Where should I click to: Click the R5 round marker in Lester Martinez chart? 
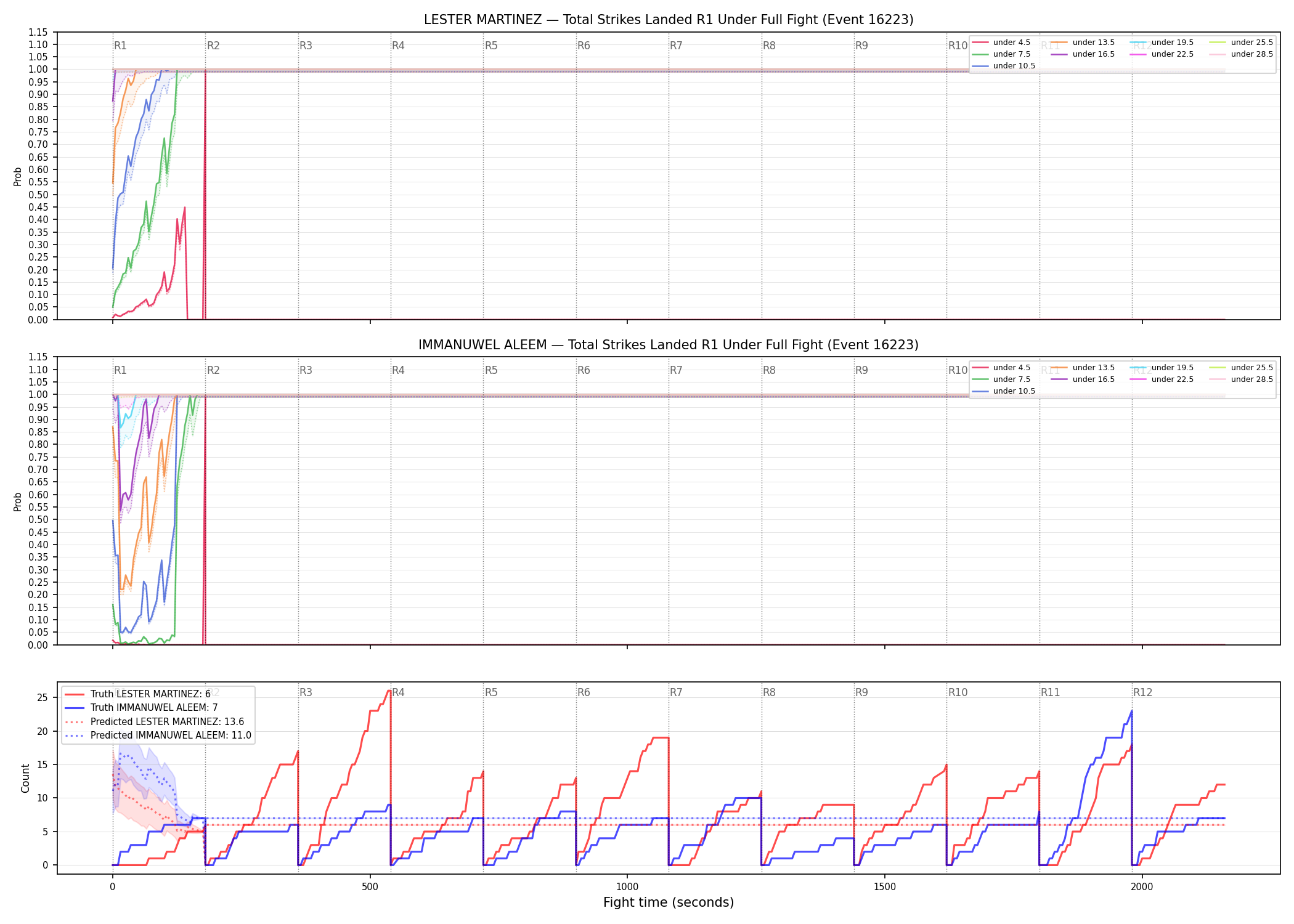coord(491,46)
